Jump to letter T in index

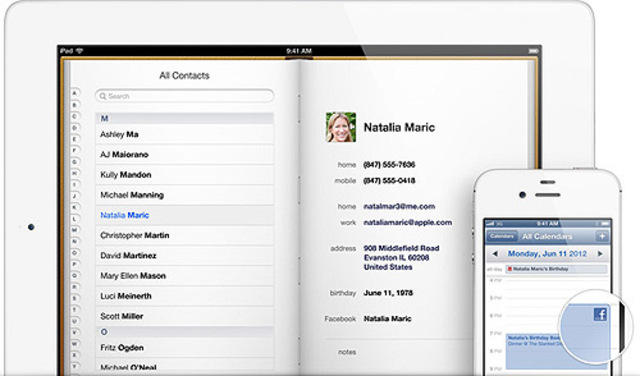point(75,310)
